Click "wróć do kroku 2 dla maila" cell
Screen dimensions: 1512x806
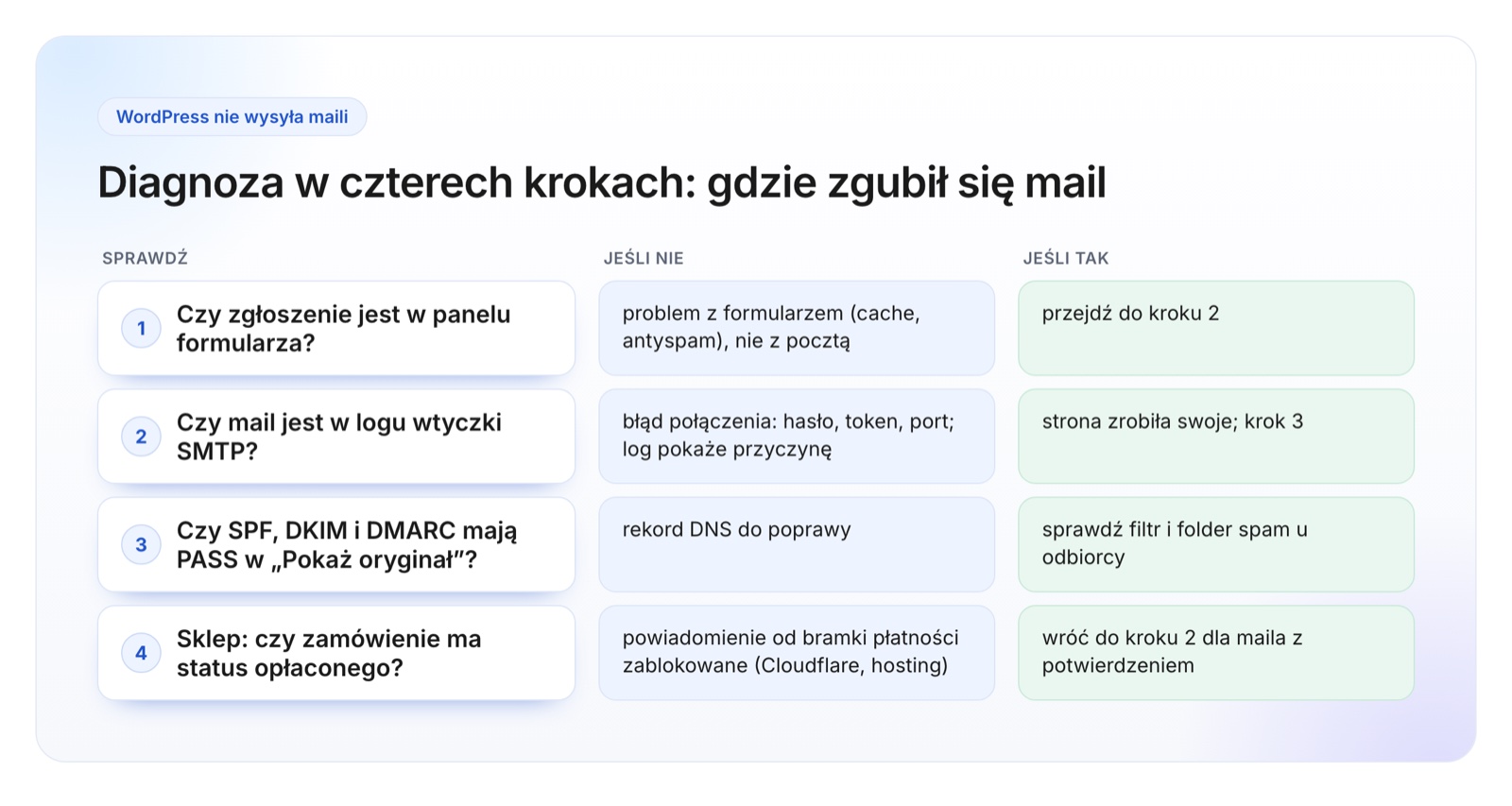[1216, 653]
